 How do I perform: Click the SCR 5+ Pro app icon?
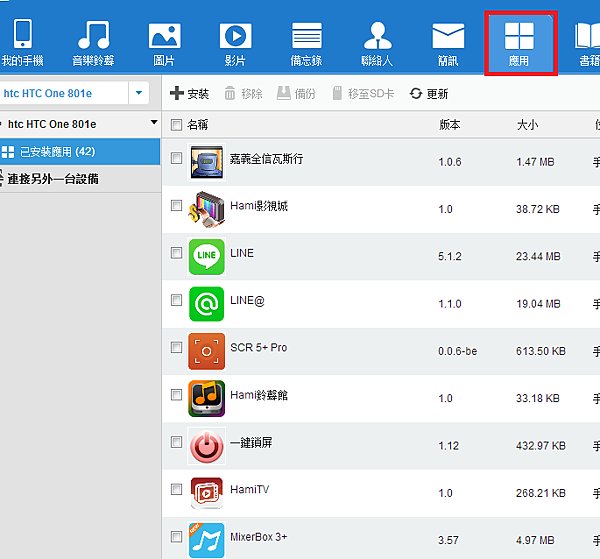click(207, 351)
